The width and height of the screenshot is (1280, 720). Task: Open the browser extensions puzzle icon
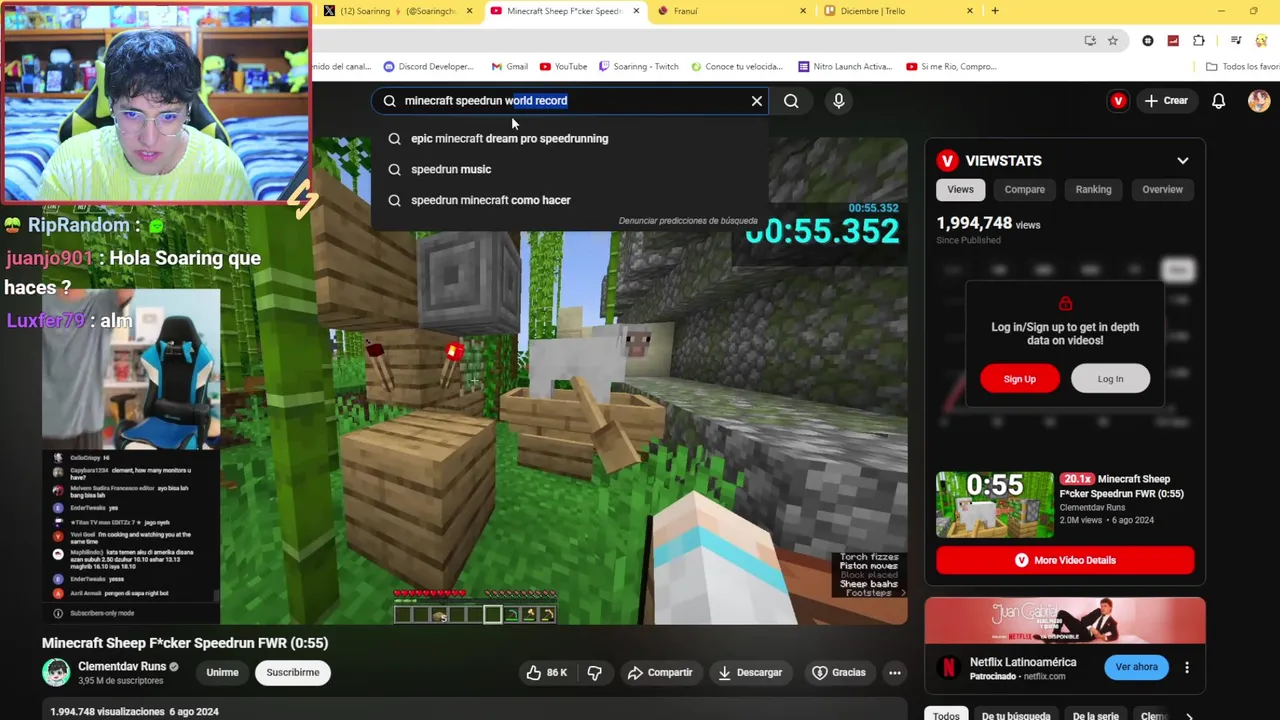[1198, 40]
